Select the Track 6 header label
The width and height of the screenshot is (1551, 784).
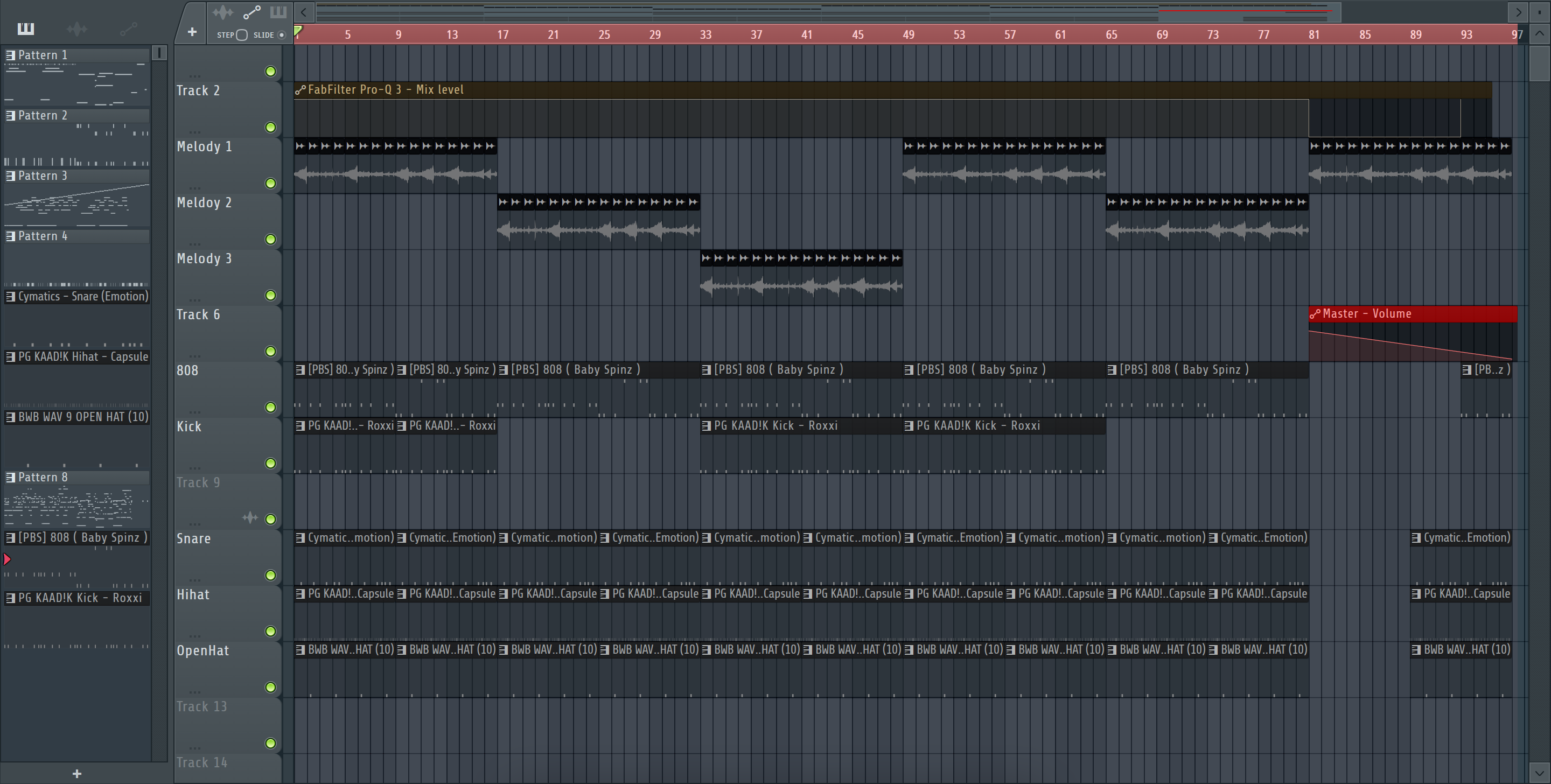coord(198,314)
